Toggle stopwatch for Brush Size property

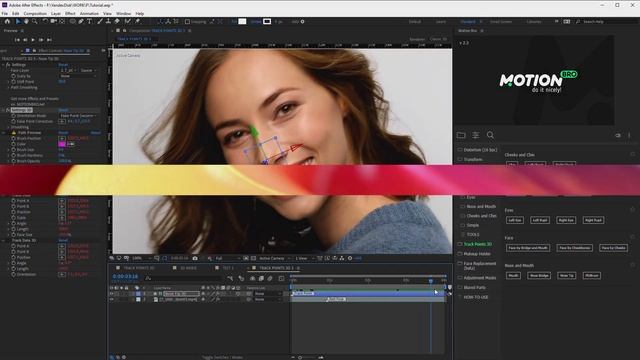(x=13, y=150)
